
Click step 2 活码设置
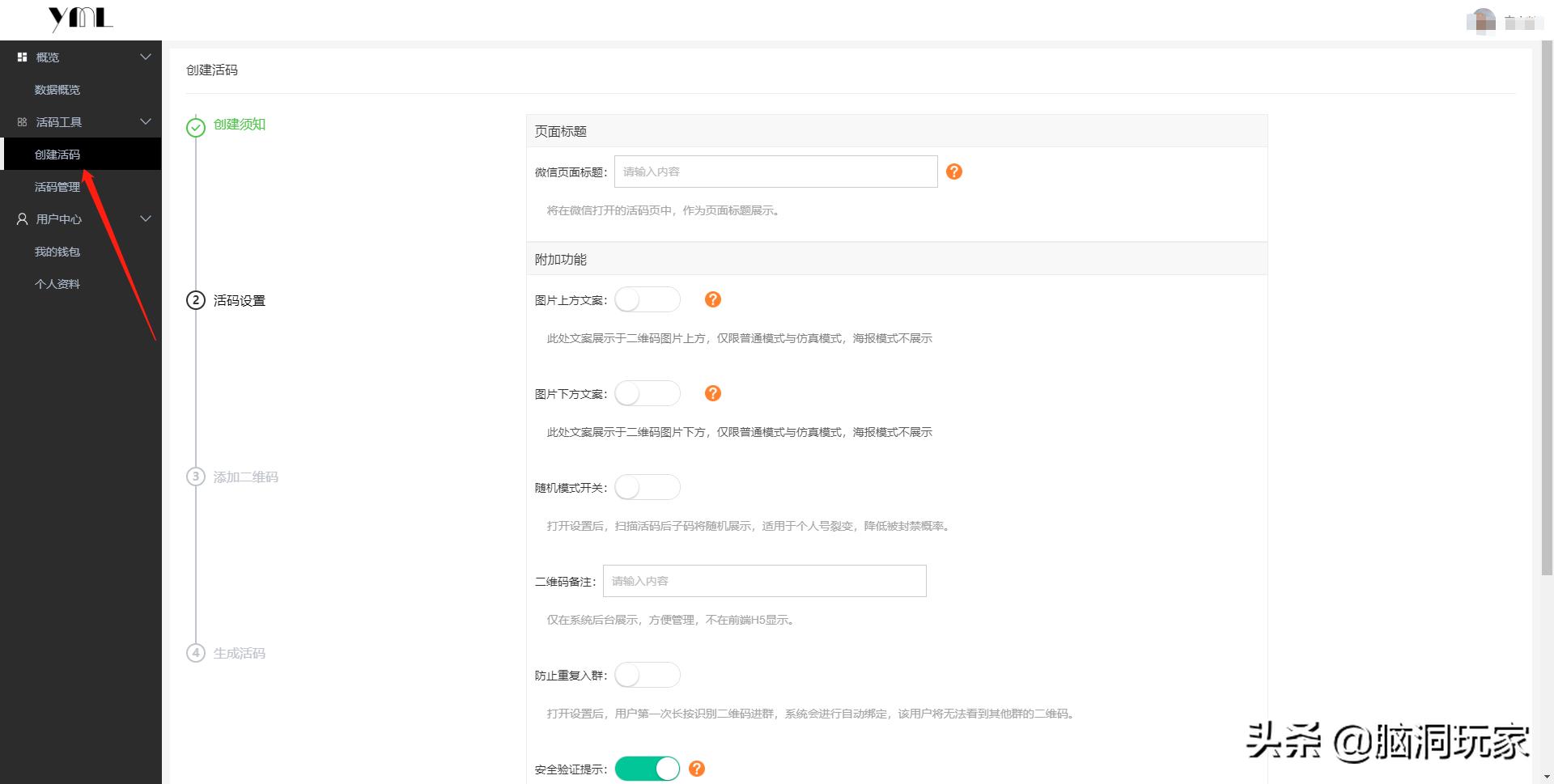237,300
